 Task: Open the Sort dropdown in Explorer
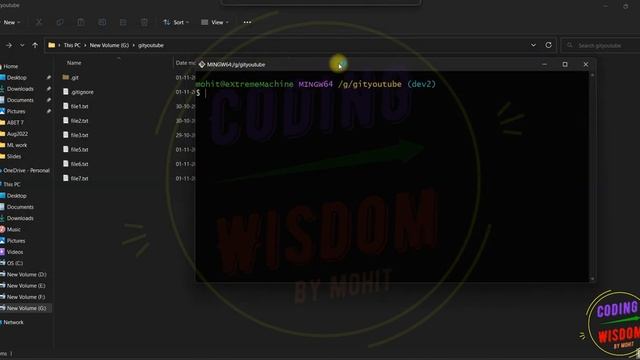(x=176, y=22)
